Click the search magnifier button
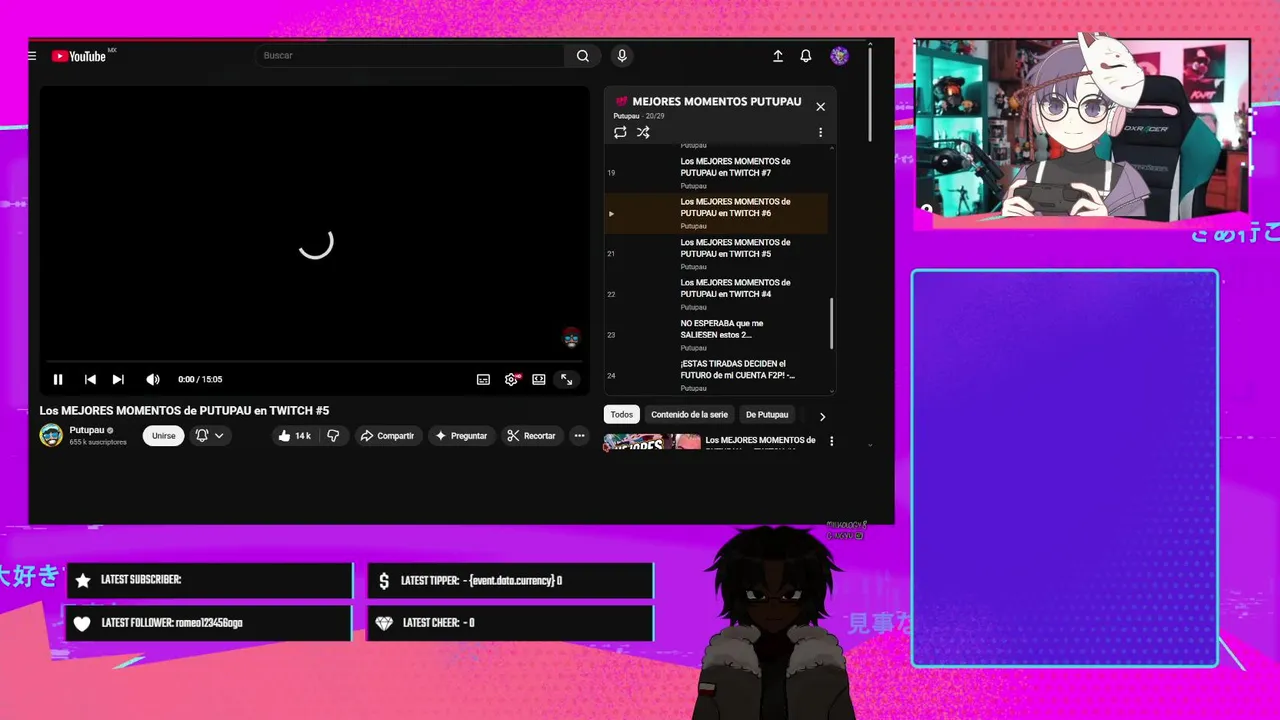The image size is (1280, 720). click(x=583, y=56)
